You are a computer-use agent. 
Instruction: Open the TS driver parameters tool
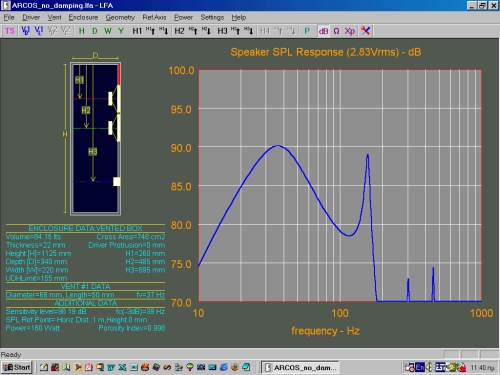coord(10,31)
